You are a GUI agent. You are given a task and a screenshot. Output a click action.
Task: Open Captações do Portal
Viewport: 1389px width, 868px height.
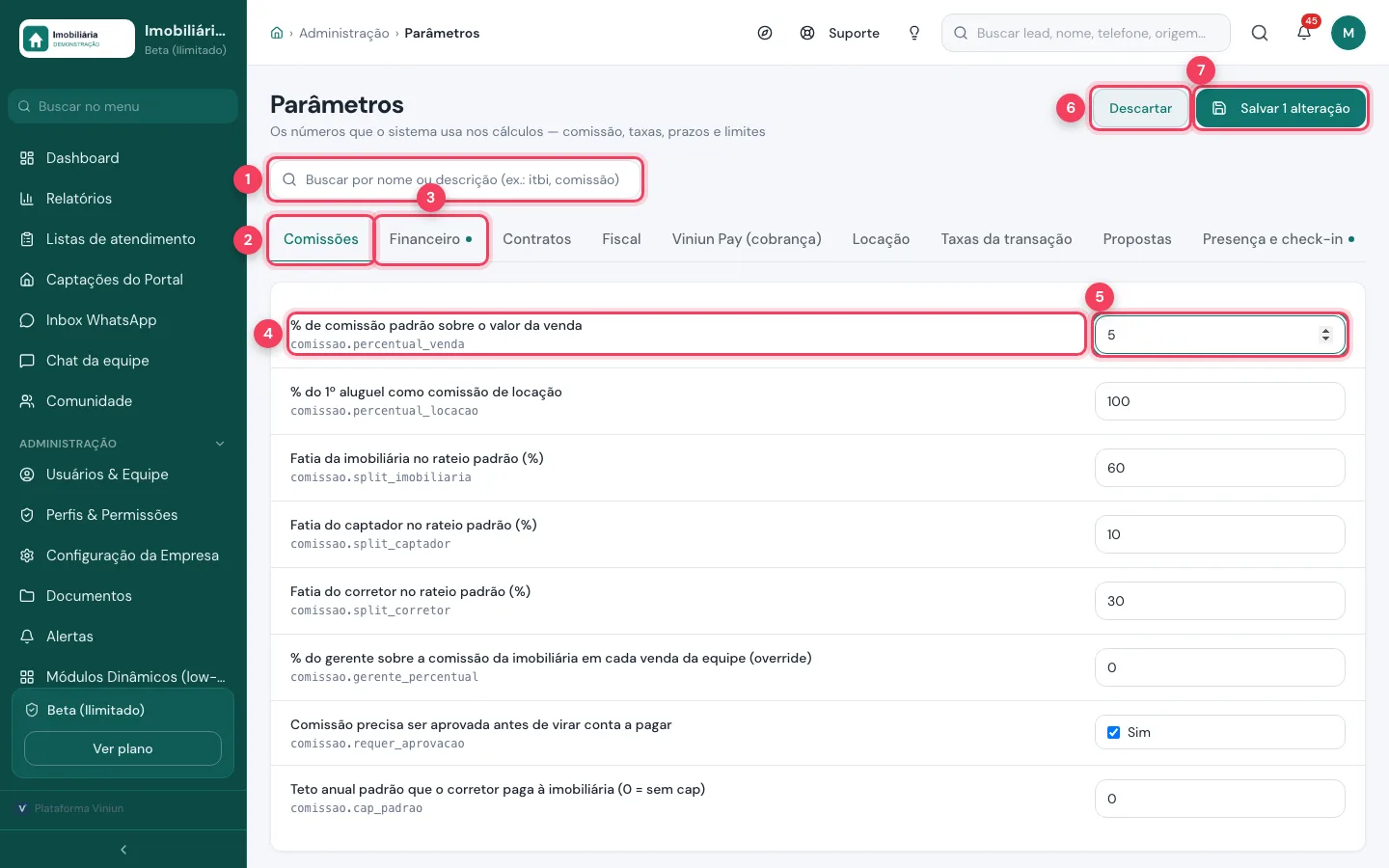point(123,280)
